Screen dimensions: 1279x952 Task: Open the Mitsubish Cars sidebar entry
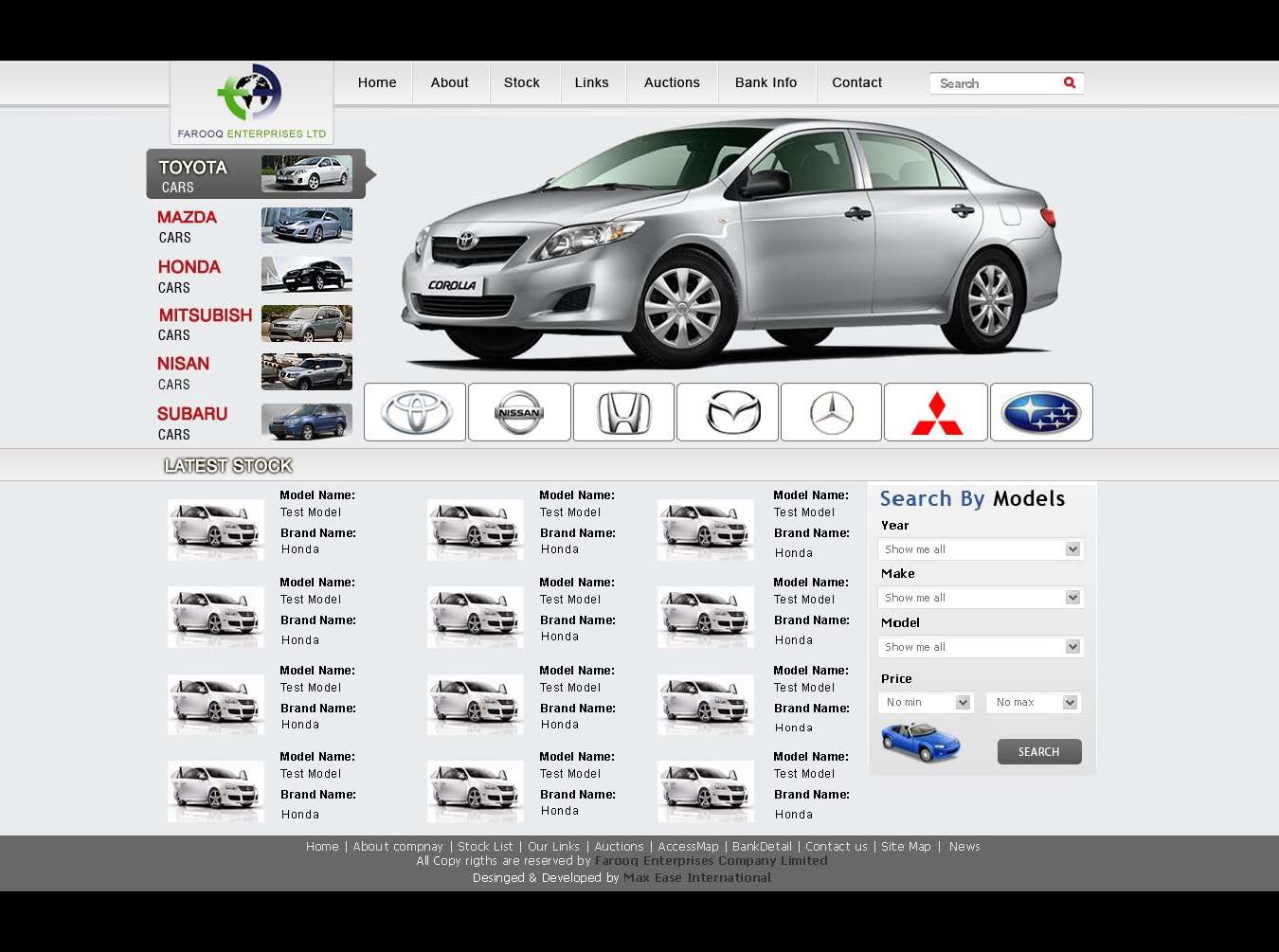pyautogui.click(x=254, y=324)
